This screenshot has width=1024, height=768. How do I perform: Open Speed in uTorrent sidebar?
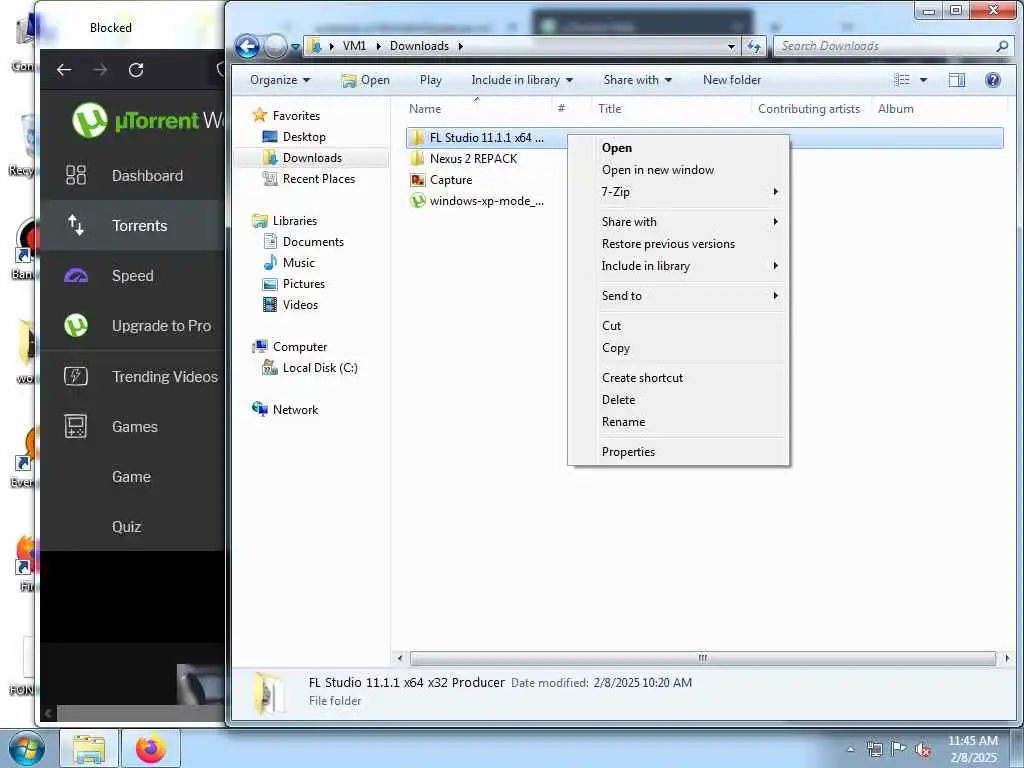click(133, 276)
